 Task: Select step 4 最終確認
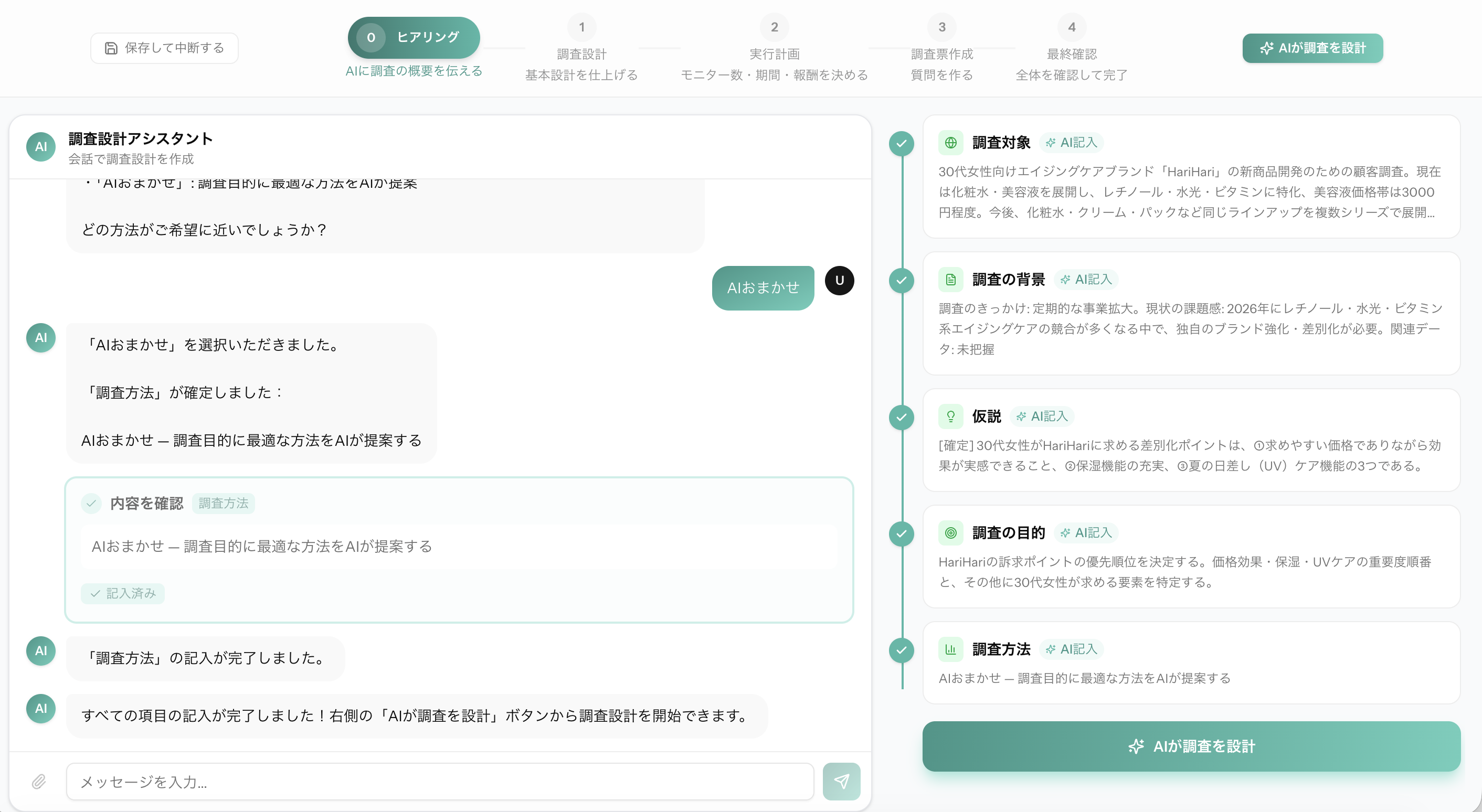1071,47
